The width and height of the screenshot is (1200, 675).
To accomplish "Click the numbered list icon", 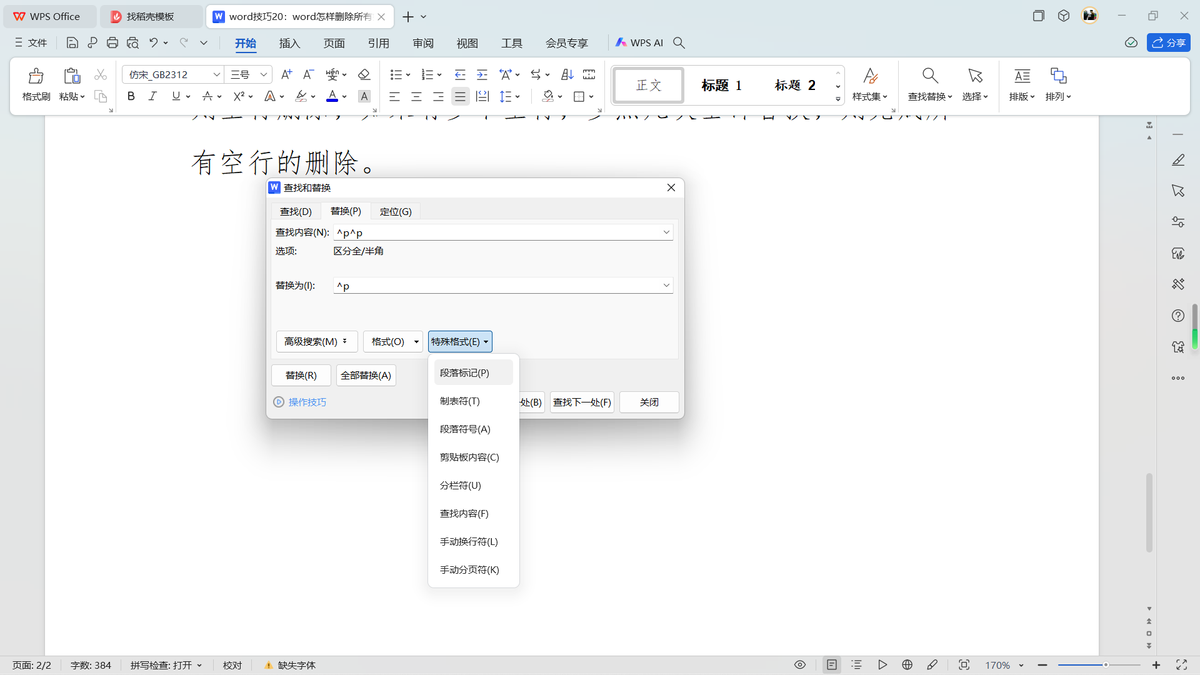I will point(427,75).
